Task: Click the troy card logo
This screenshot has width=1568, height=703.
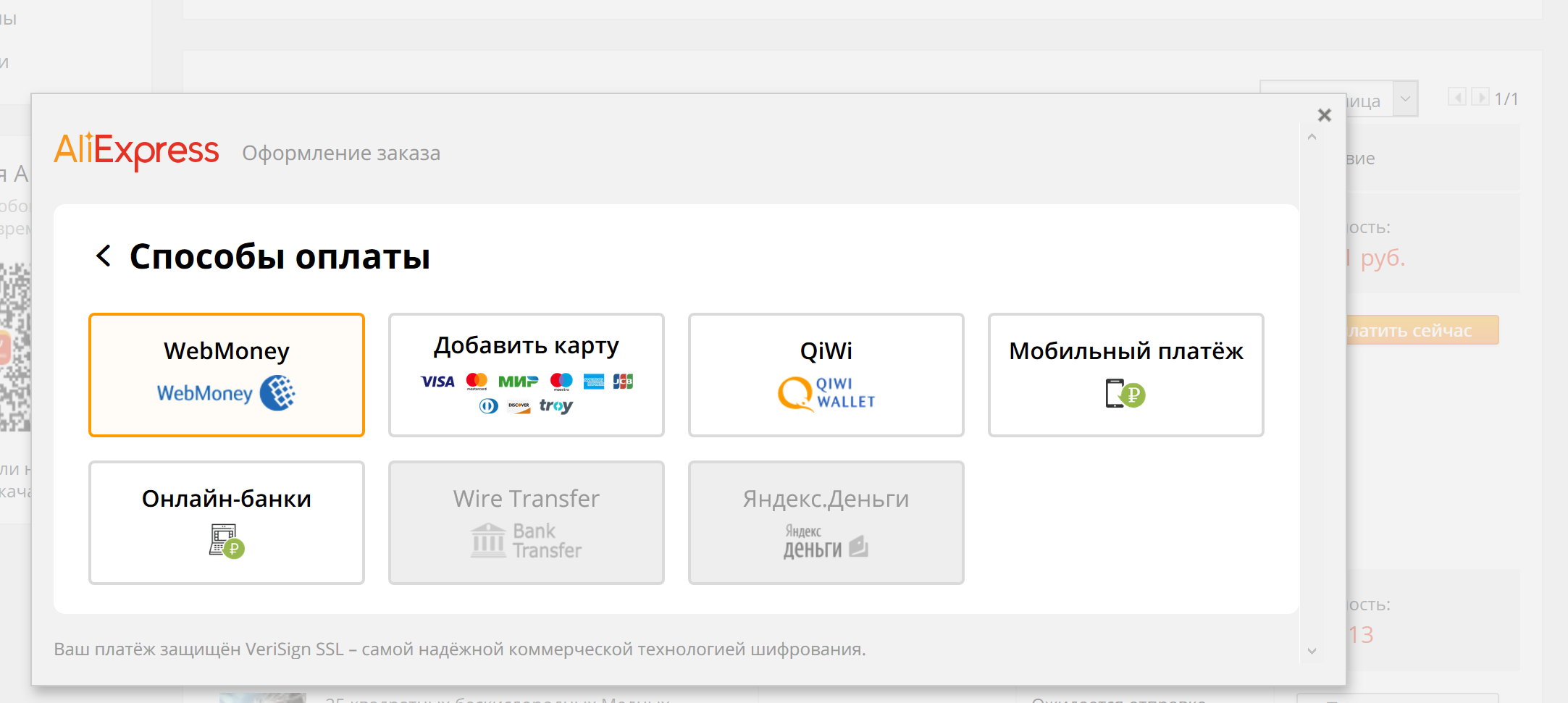Action: pyautogui.click(x=556, y=406)
